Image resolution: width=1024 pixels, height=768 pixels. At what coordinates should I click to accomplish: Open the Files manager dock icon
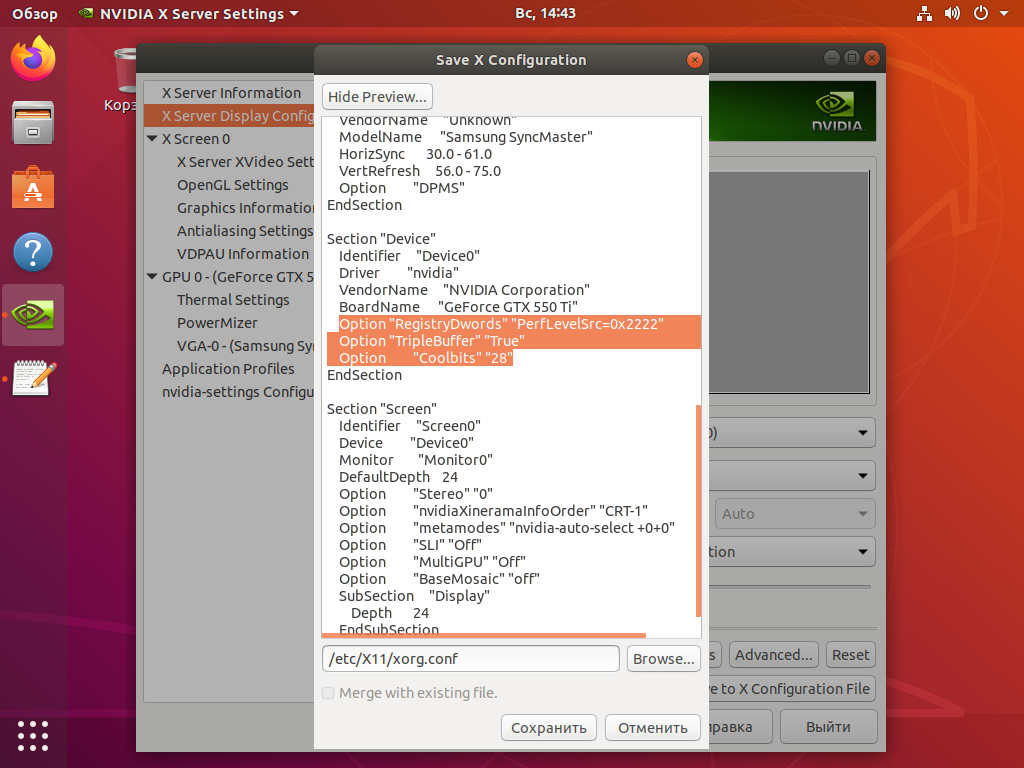(x=33, y=122)
